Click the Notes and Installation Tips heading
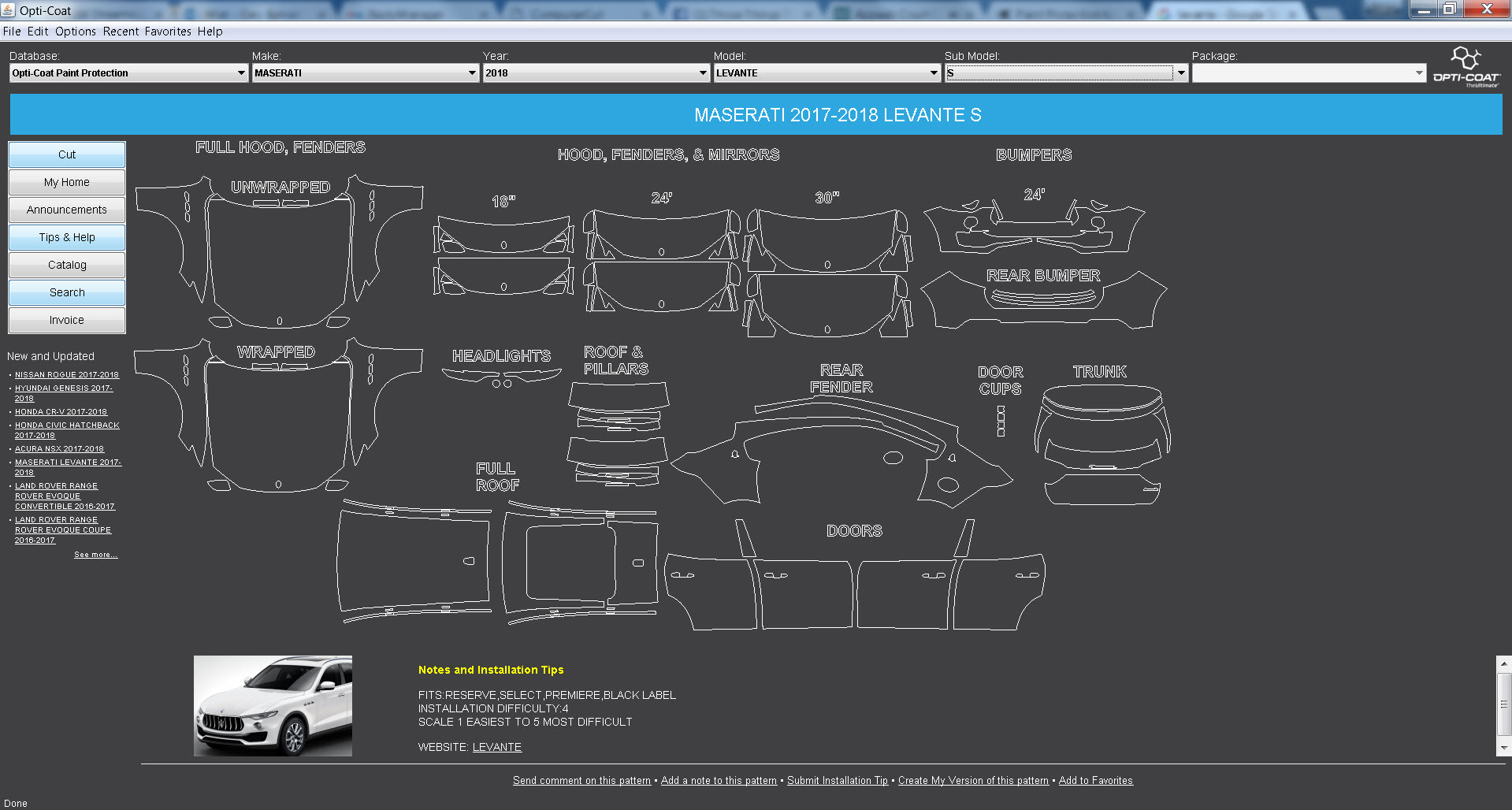This screenshot has height=810, width=1512. click(491, 670)
